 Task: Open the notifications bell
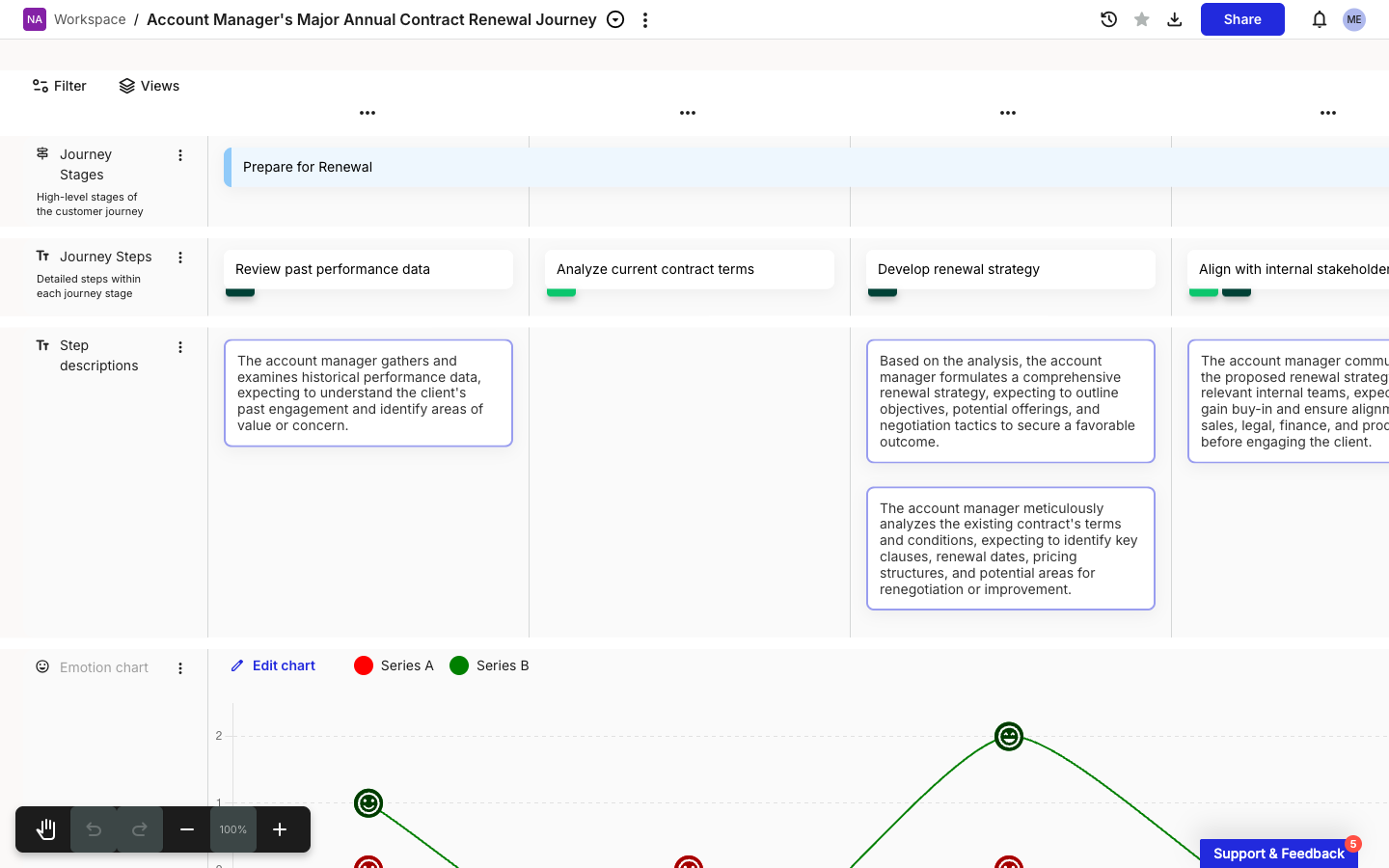tap(1320, 19)
